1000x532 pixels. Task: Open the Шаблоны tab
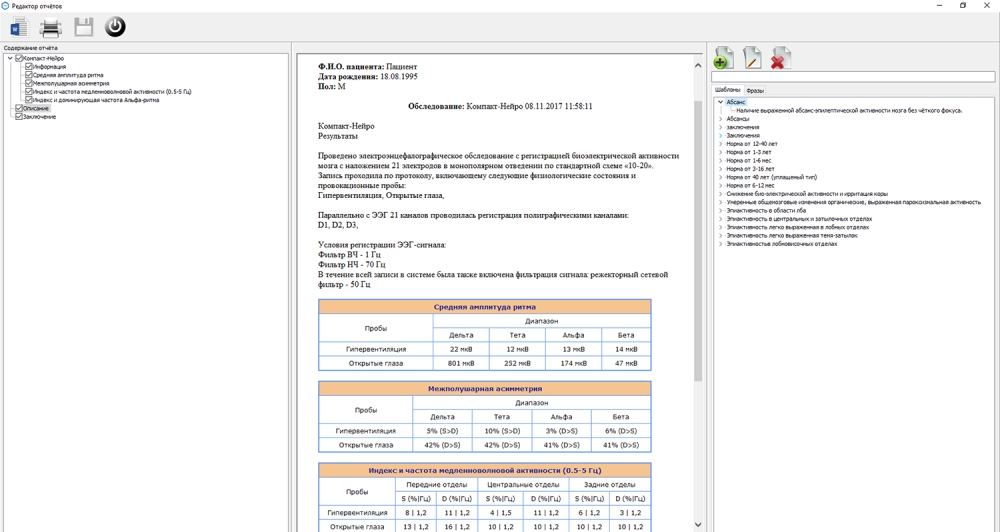727,91
